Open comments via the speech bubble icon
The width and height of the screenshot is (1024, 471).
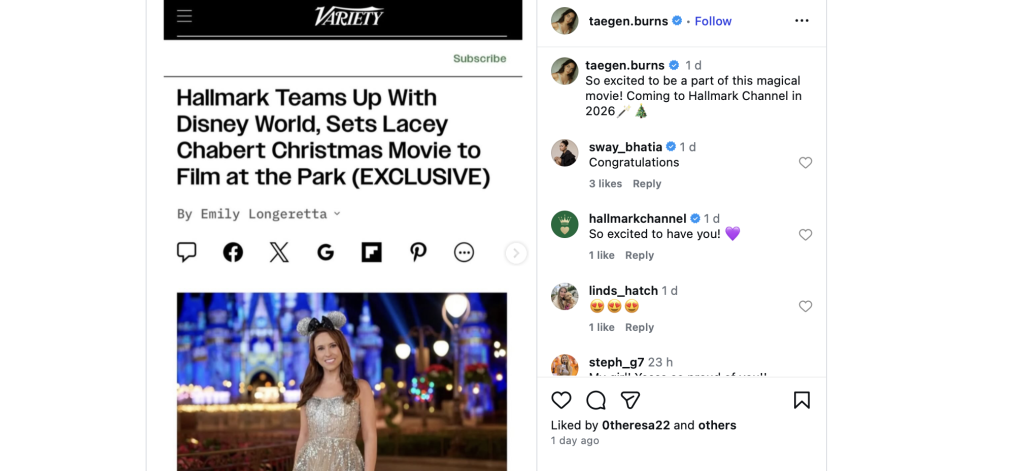(x=596, y=400)
